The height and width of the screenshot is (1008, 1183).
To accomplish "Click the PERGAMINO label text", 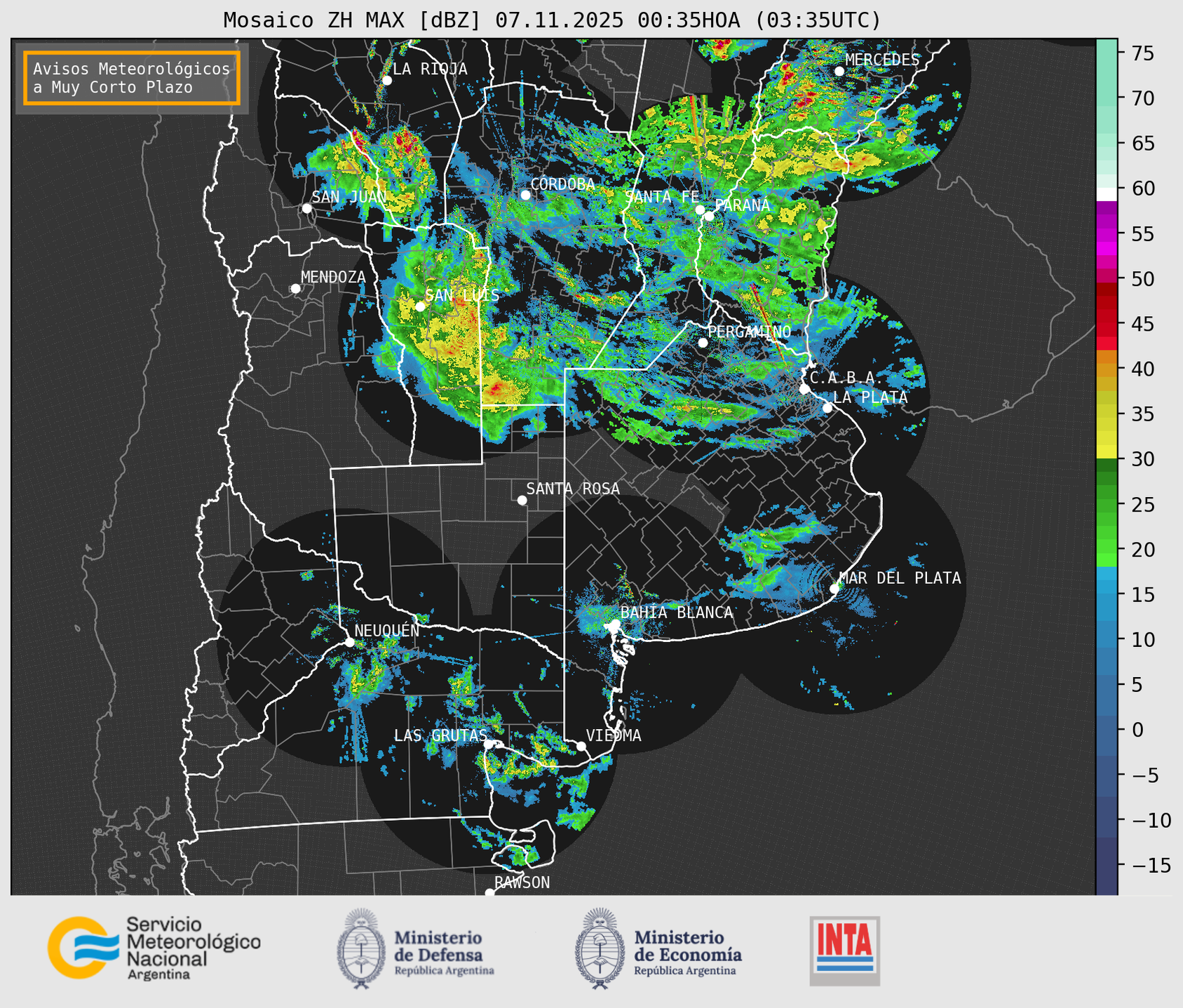I will (750, 332).
